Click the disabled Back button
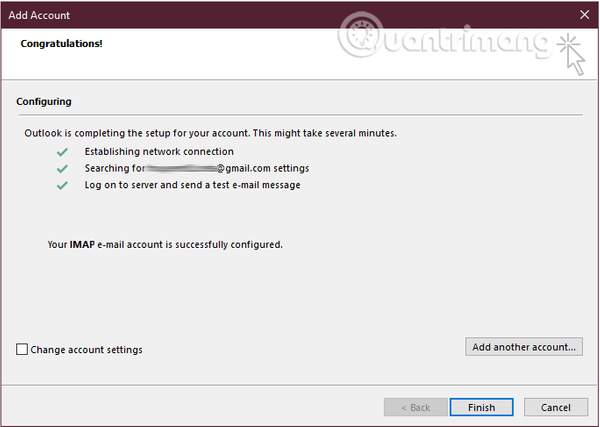 click(x=416, y=407)
